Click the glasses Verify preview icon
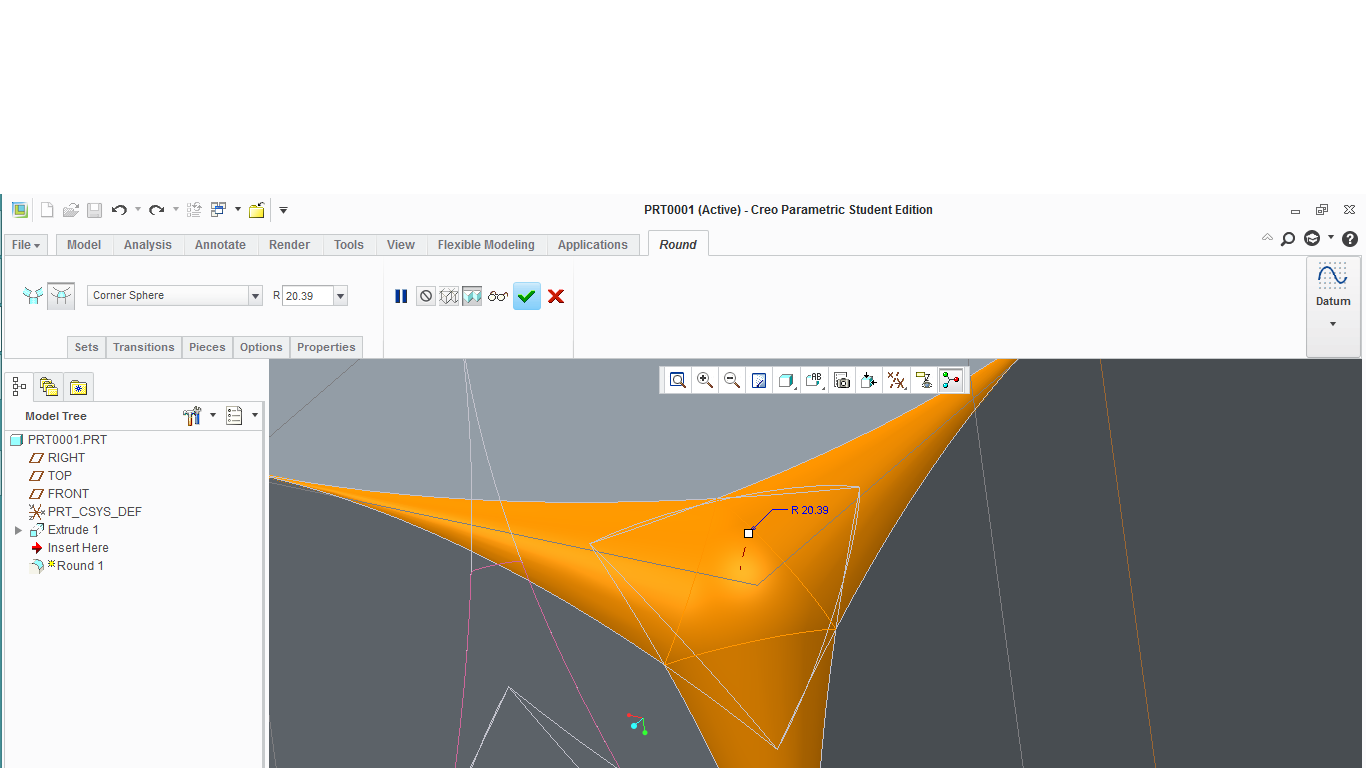The height and width of the screenshot is (768, 1366). [x=498, y=296]
